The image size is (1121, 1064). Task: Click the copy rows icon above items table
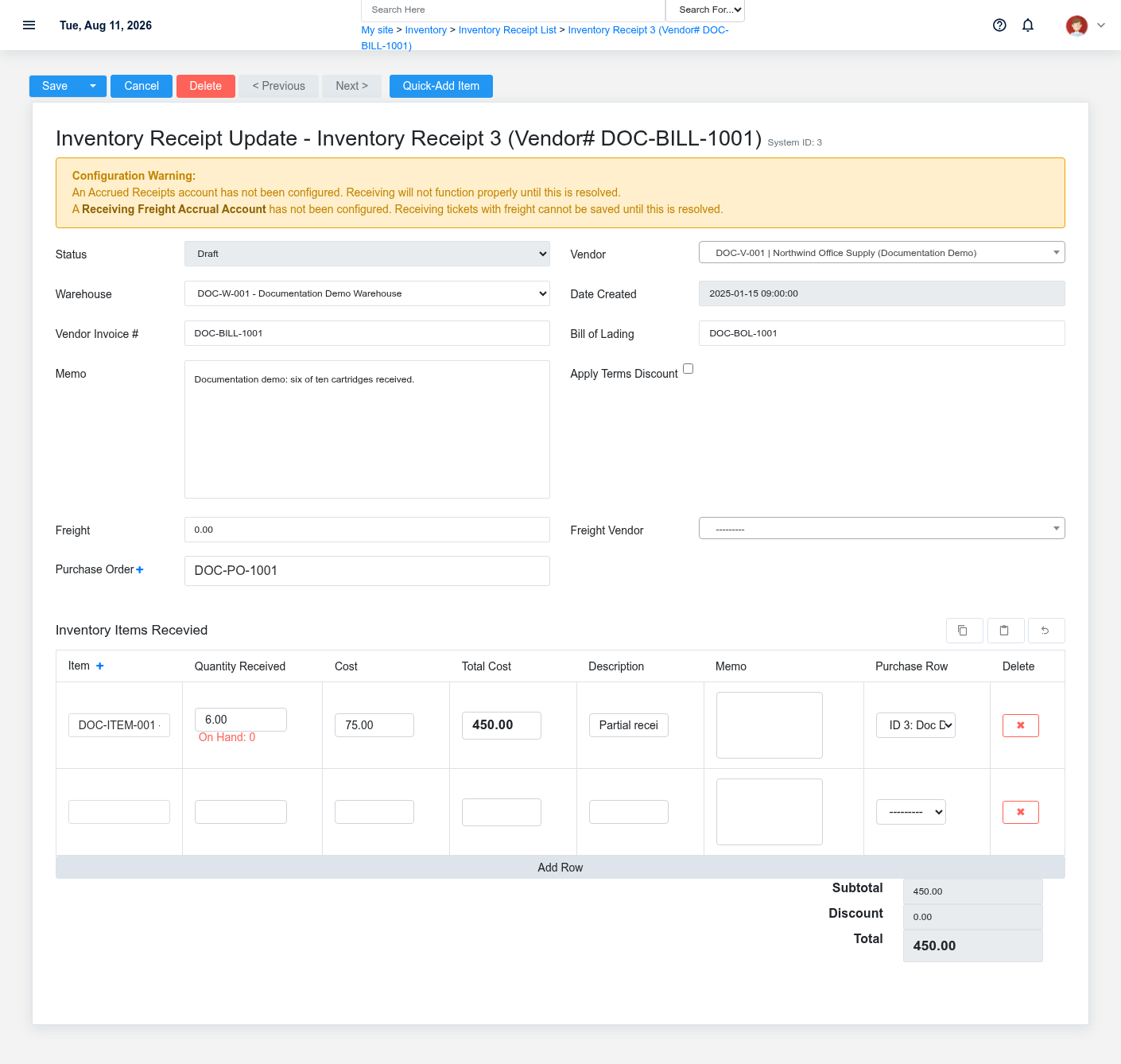(964, 631)
